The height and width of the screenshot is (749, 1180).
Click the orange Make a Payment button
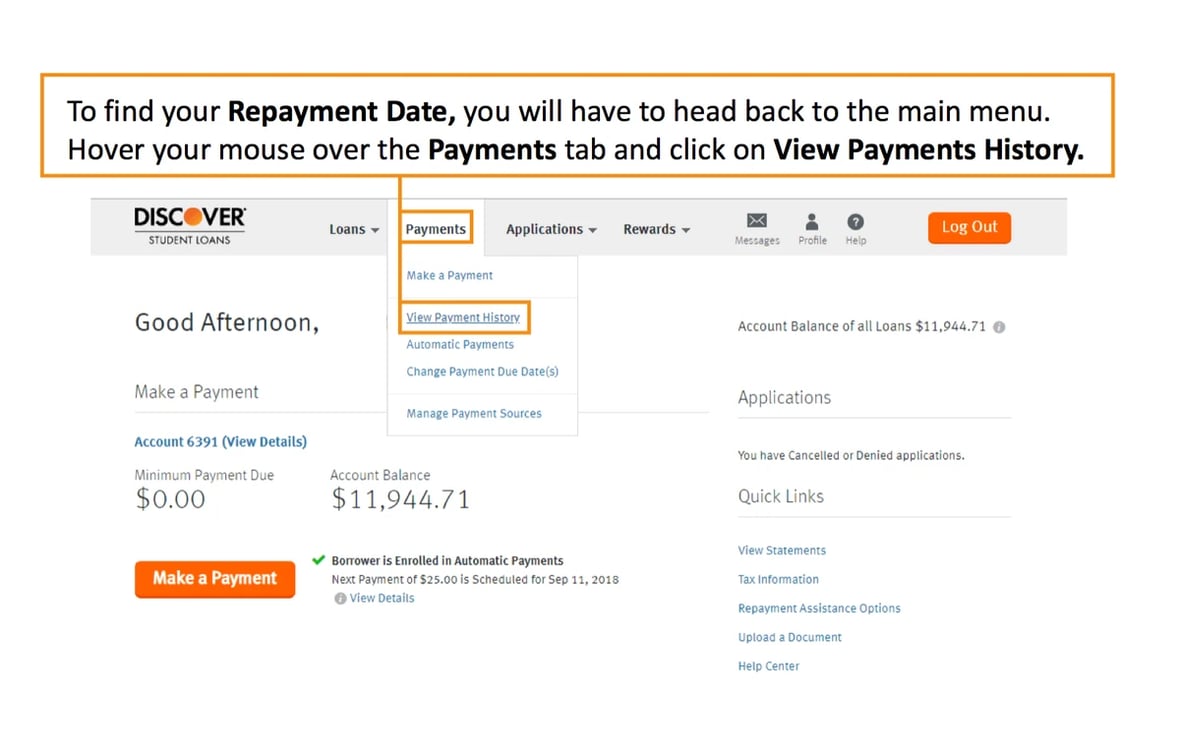coord(215,578)
